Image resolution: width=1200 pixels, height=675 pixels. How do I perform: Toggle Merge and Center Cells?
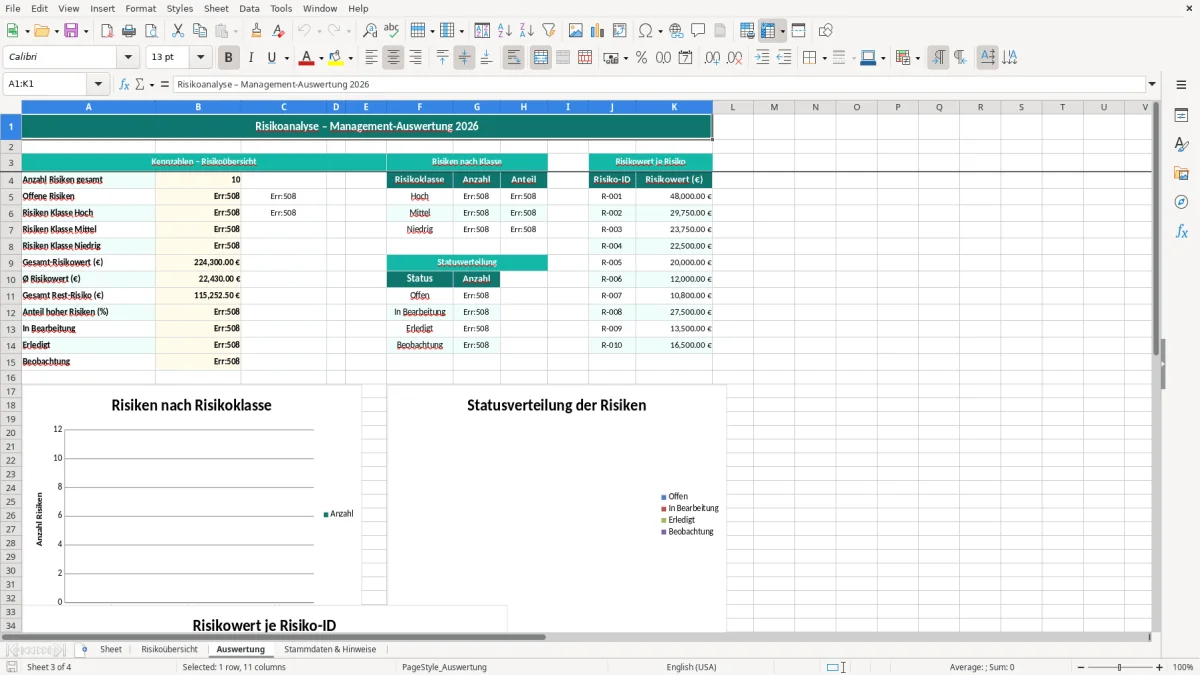click(x=541, y=58)
